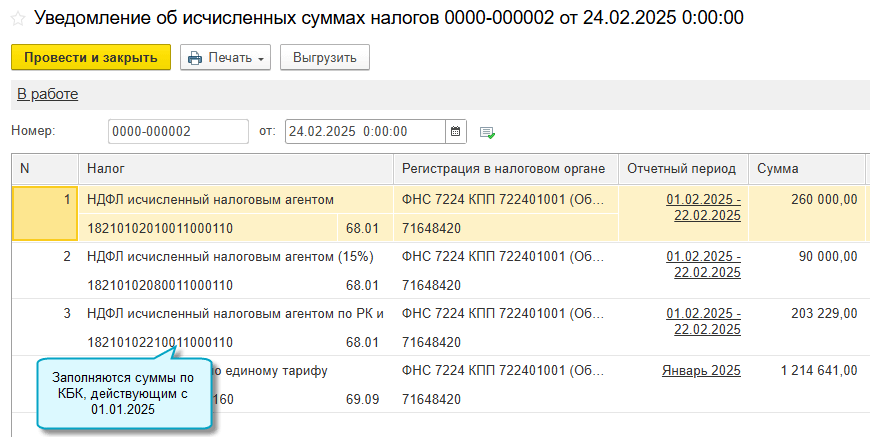Focus the document date field
This screenshot has height=437, width=870.
363,131
